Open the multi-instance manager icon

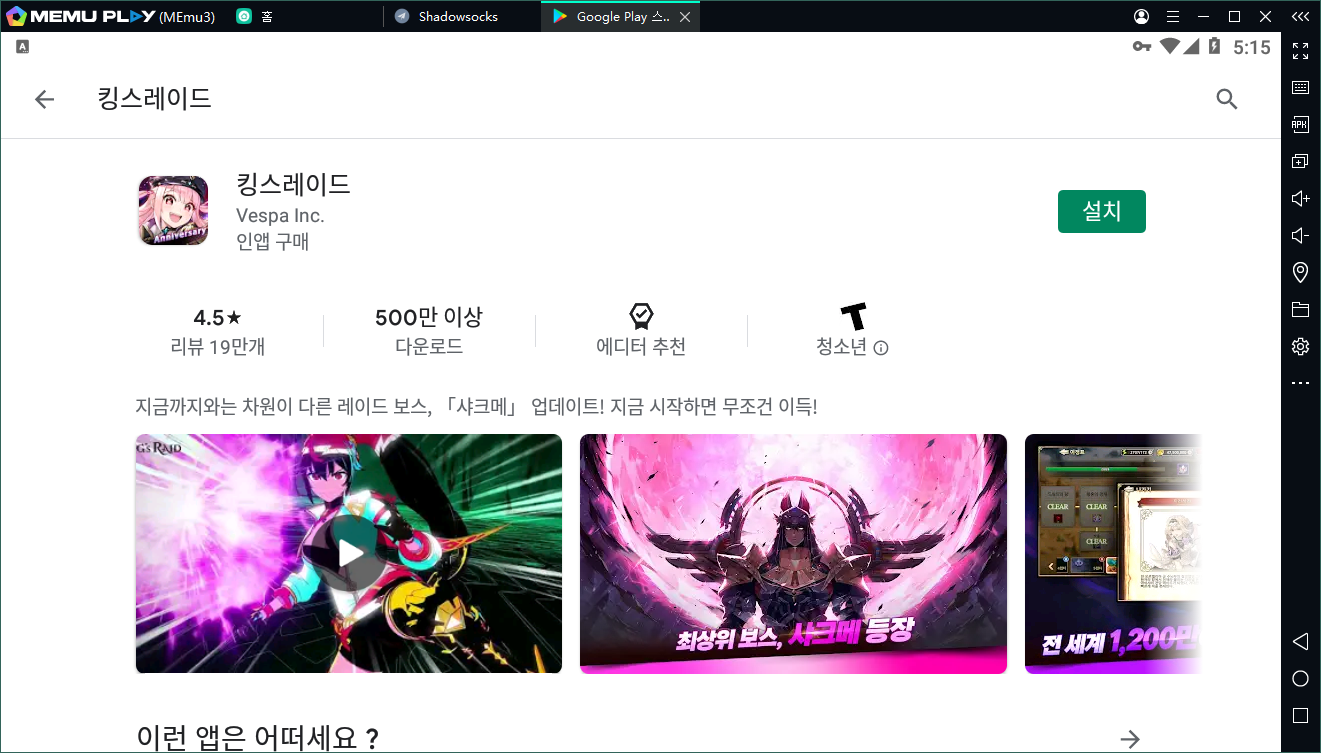coord(1300,161)
